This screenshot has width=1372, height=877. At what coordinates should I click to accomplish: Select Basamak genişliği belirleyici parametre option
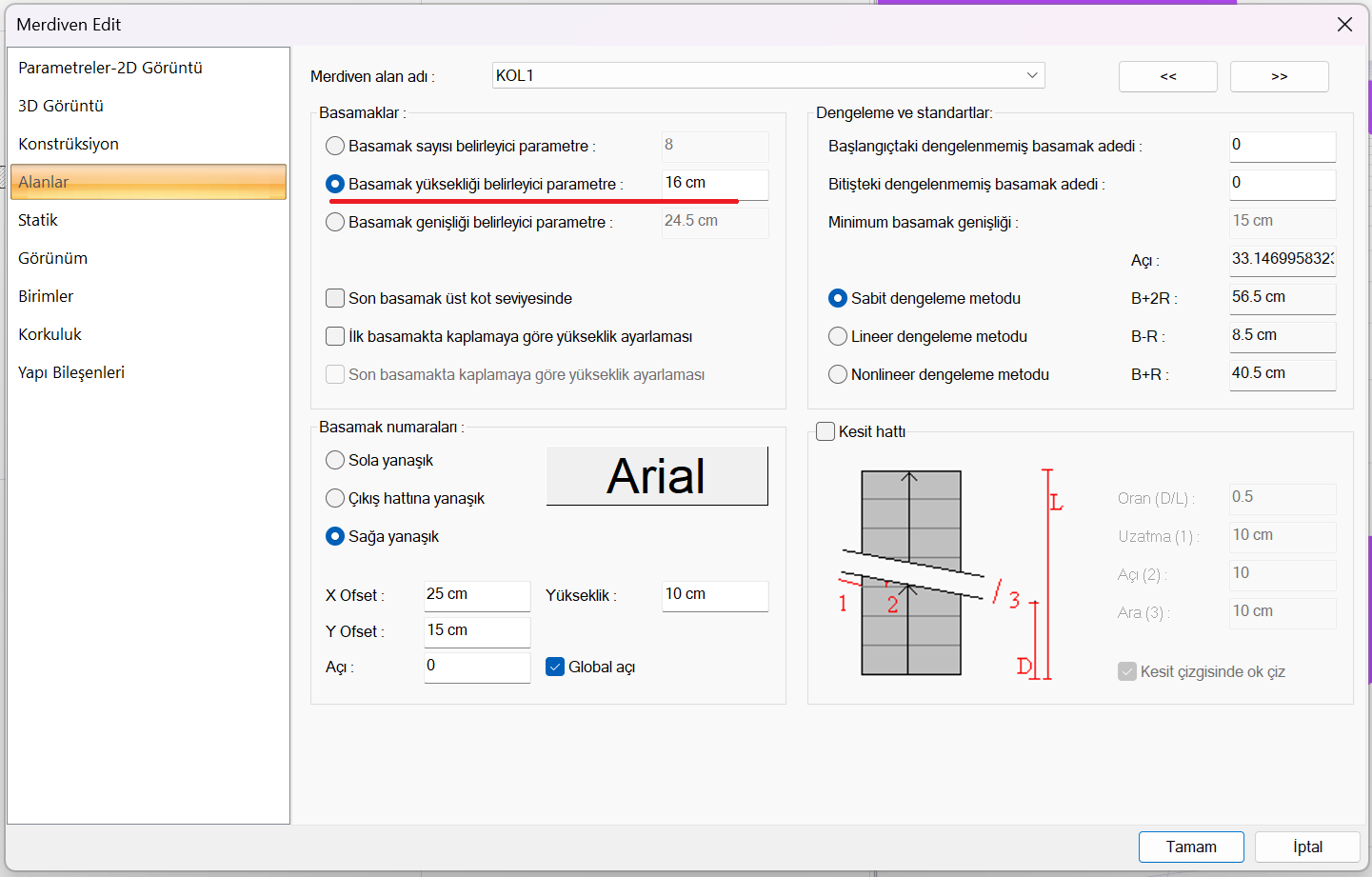click(x=335, y=222)
